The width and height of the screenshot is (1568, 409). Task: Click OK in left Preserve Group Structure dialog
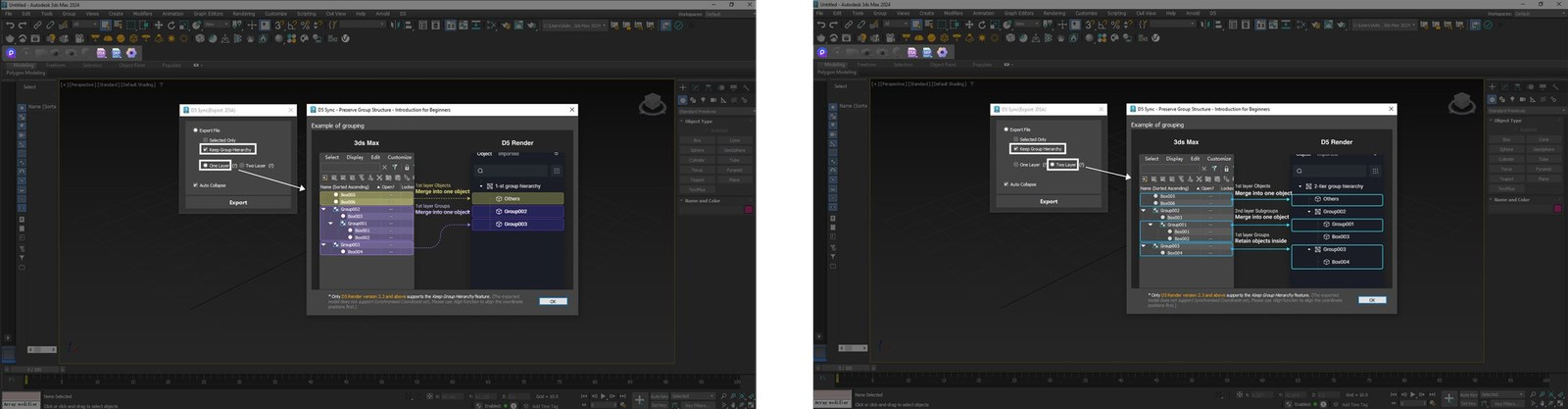pyautogui.click(x=553, y=301)
